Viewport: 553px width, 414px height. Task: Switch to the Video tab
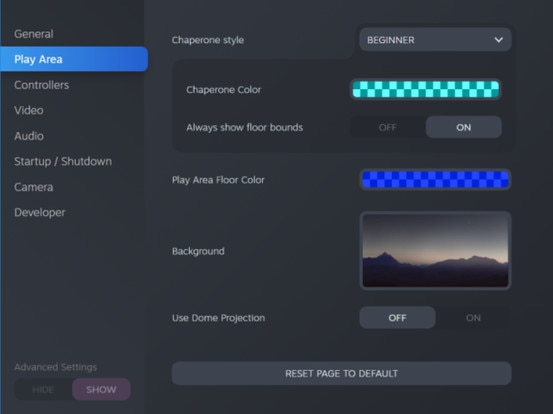pyautogui.click(x=29, y=110)
